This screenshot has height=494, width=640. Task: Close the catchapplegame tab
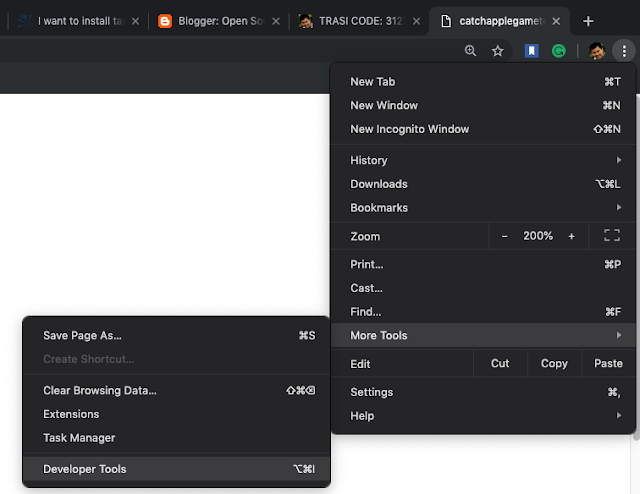coord(557,21)
